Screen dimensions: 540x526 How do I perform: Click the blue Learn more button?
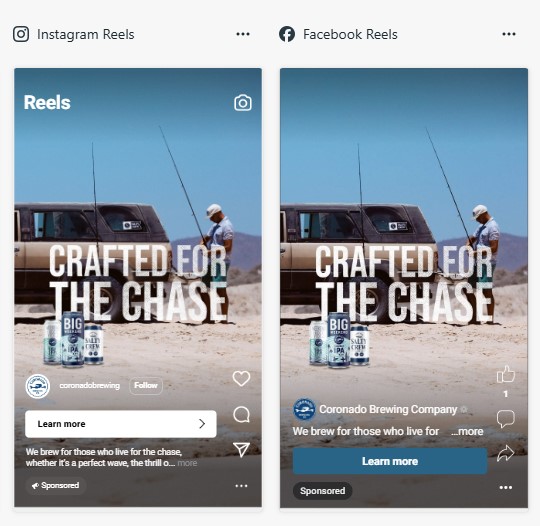tap(390, 461)
